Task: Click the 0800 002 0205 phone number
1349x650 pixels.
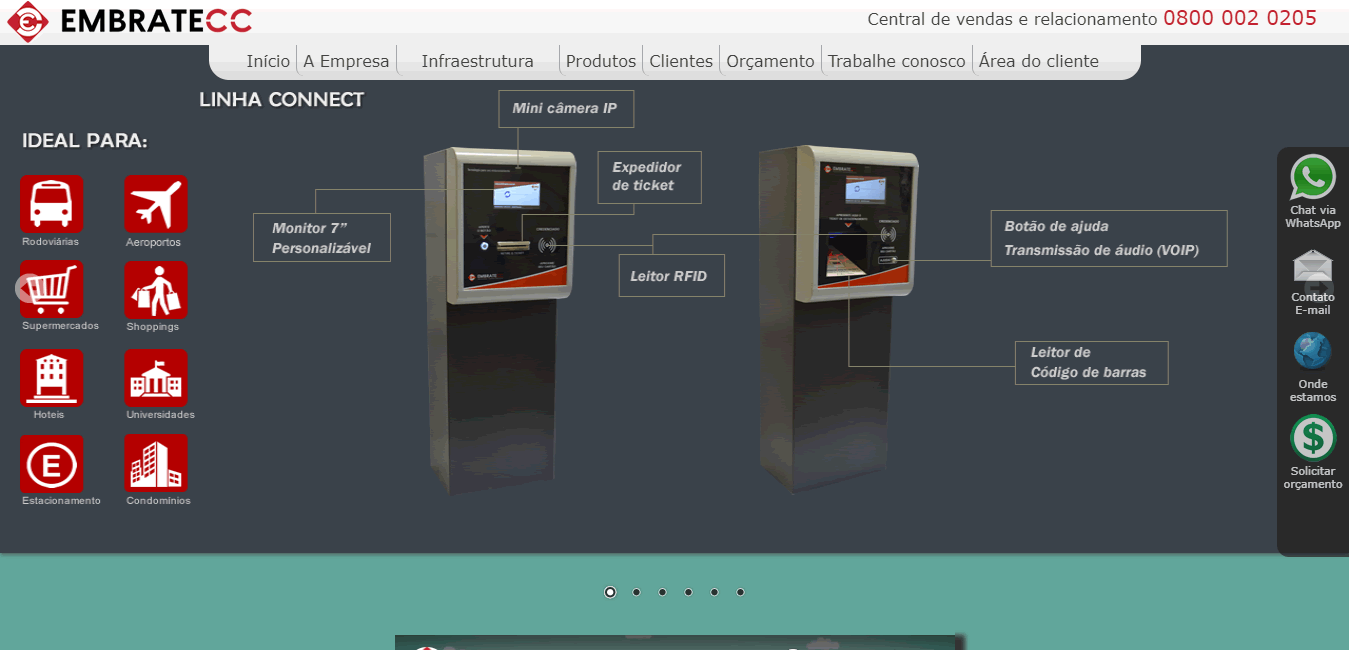Action: pos(1240,18)
